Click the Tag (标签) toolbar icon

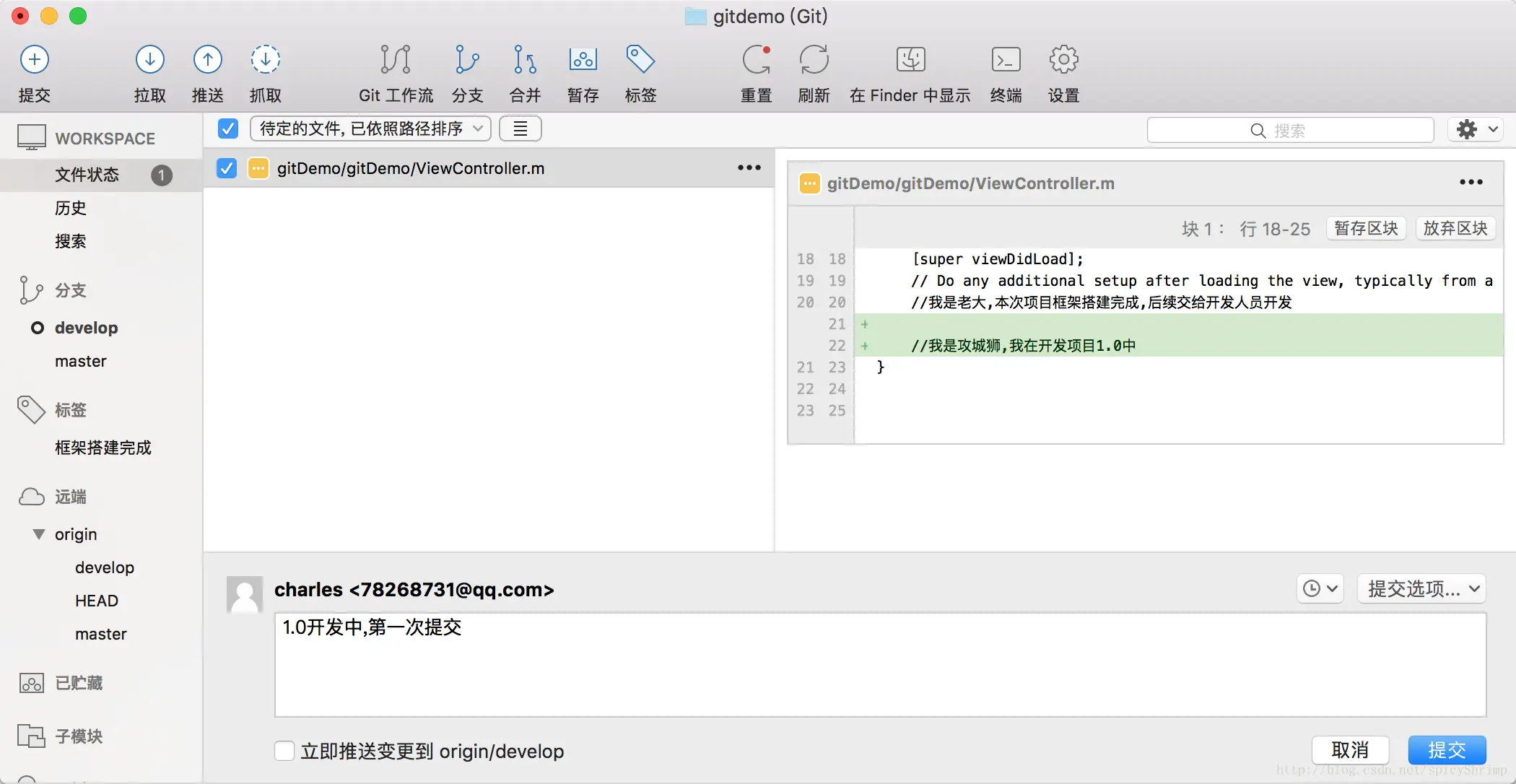point(640,60)
